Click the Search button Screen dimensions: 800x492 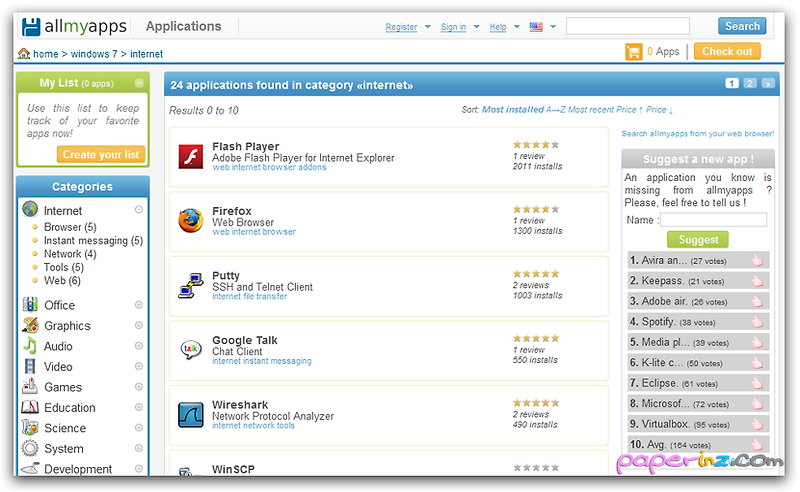click(x=742, y=26)
